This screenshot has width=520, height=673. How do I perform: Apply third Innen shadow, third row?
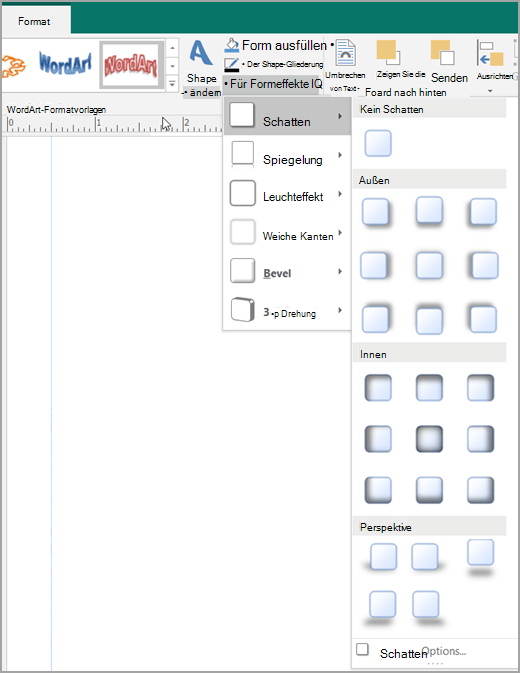click(481, 490)
